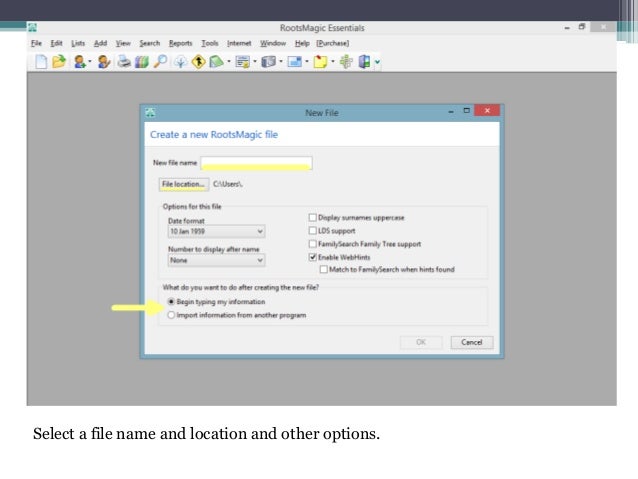Click the blue door book toolbar icon

365,62
